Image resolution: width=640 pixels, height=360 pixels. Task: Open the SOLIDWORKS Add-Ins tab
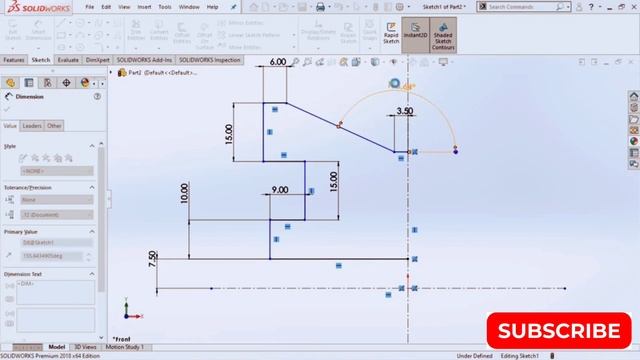144,60
